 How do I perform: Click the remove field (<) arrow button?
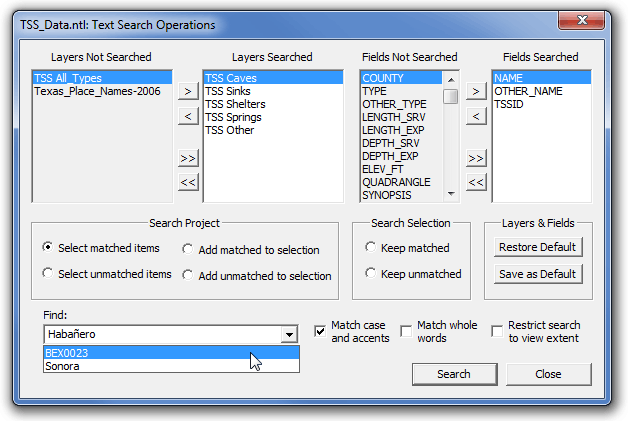coord(476,117)
